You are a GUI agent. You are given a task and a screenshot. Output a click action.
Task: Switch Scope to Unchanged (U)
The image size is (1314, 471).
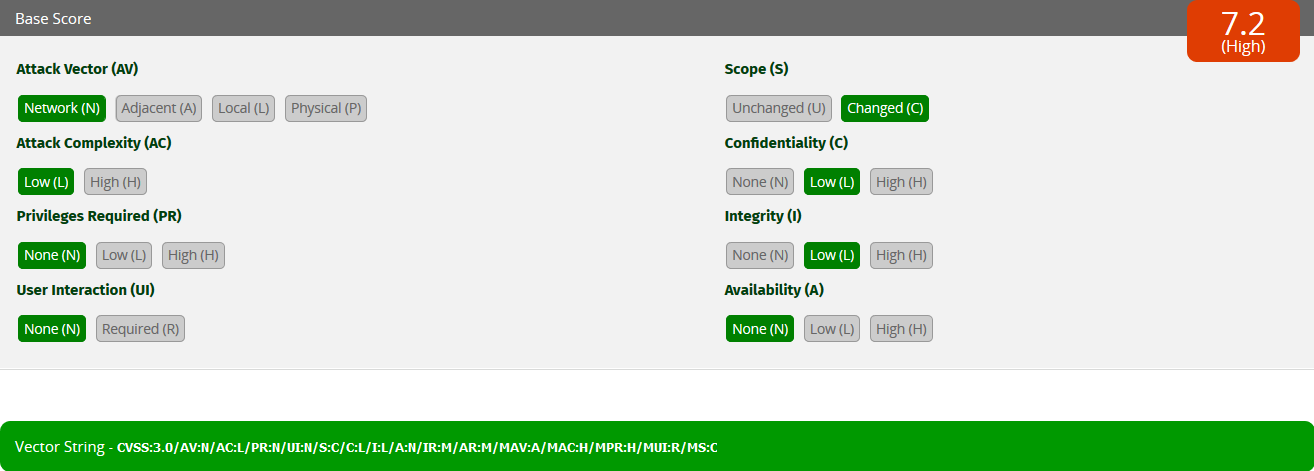[779, 108]
